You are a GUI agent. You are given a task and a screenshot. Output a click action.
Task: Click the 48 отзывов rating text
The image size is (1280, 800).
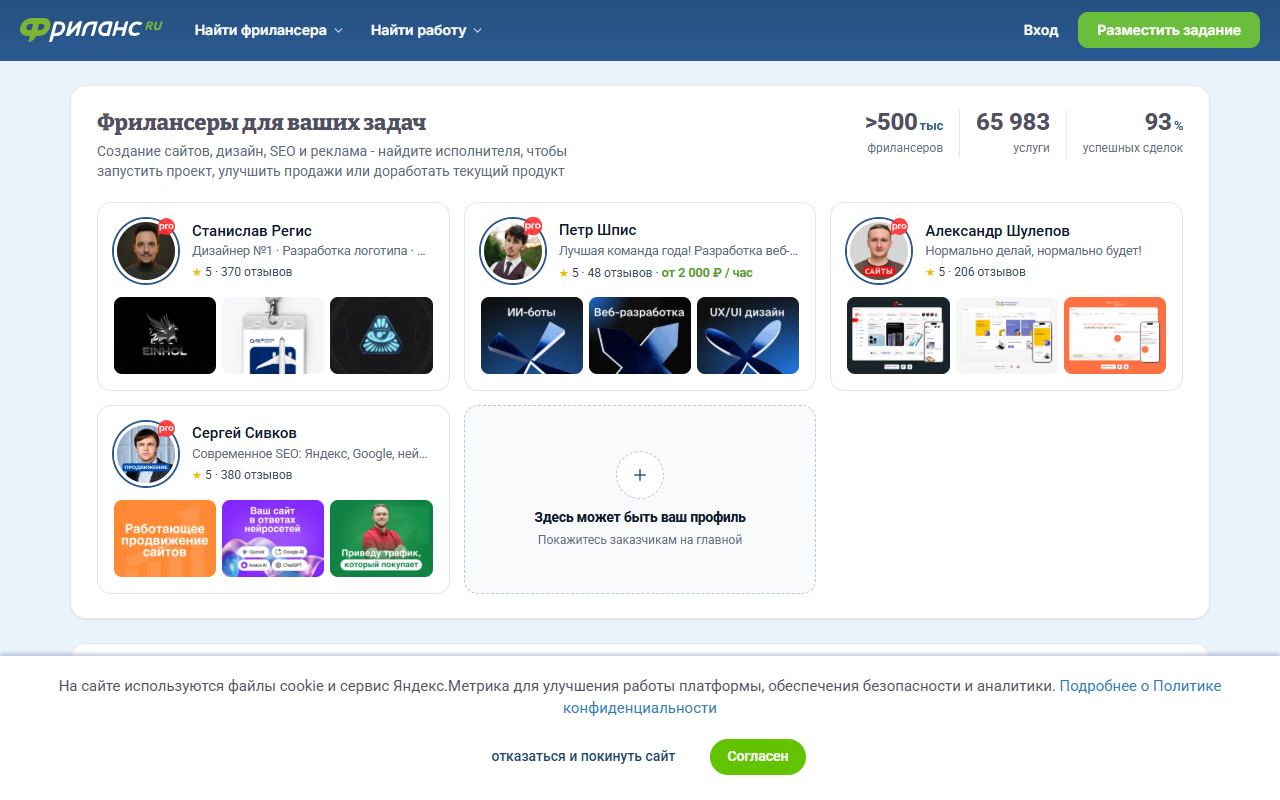[x=620, y=272]
